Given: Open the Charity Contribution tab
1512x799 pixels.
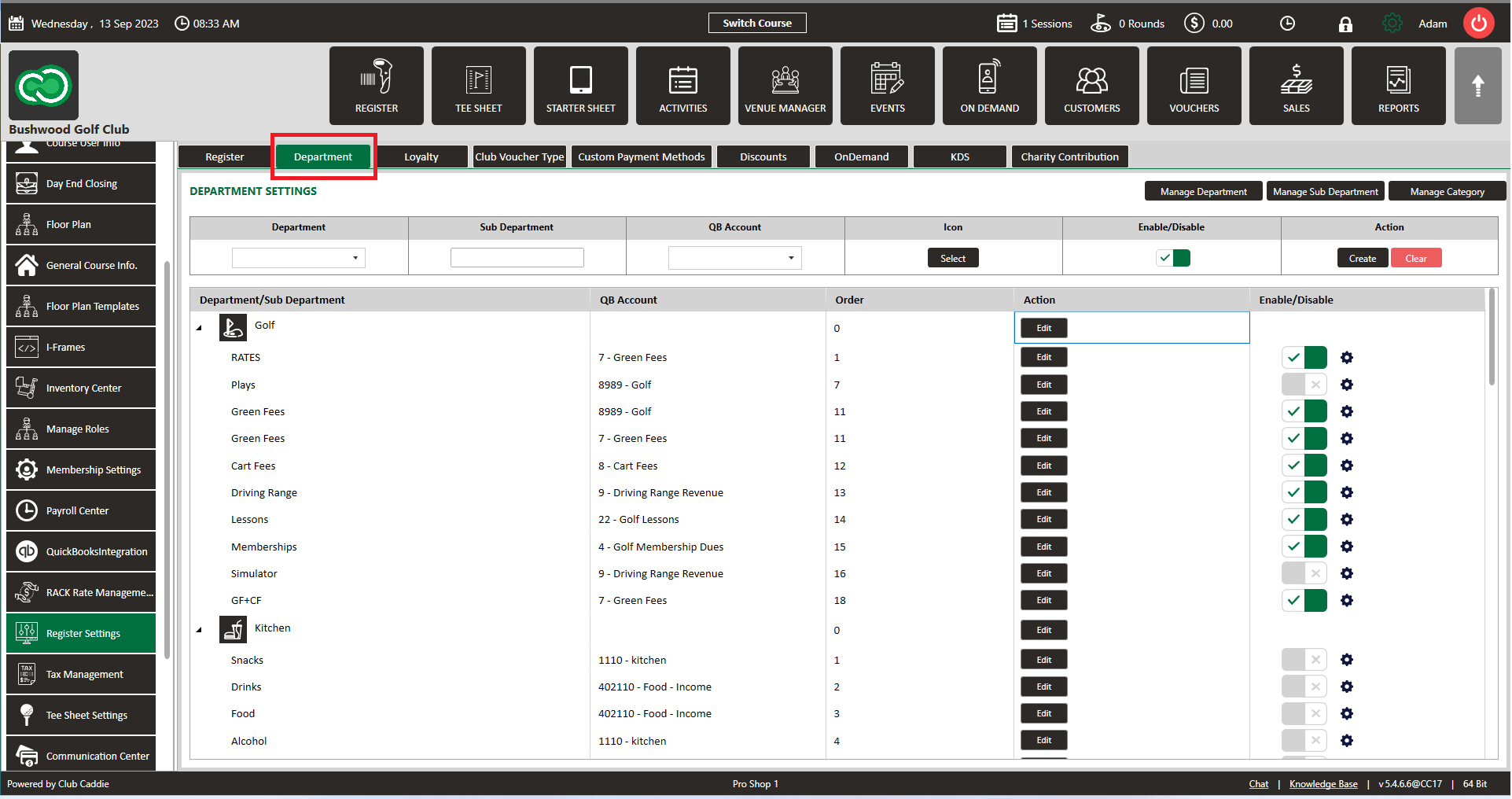Looking at the screenshot, I should 1069,156.
